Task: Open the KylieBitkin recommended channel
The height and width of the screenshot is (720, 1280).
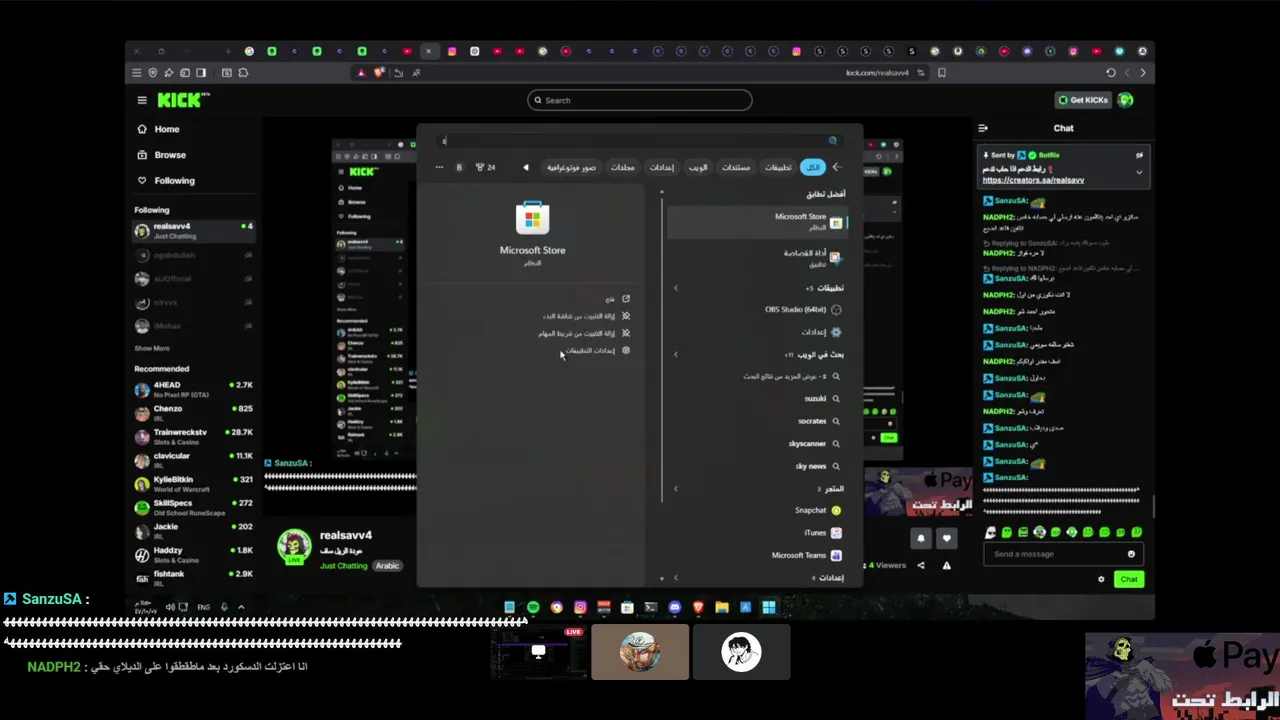Action: (194, 484)
